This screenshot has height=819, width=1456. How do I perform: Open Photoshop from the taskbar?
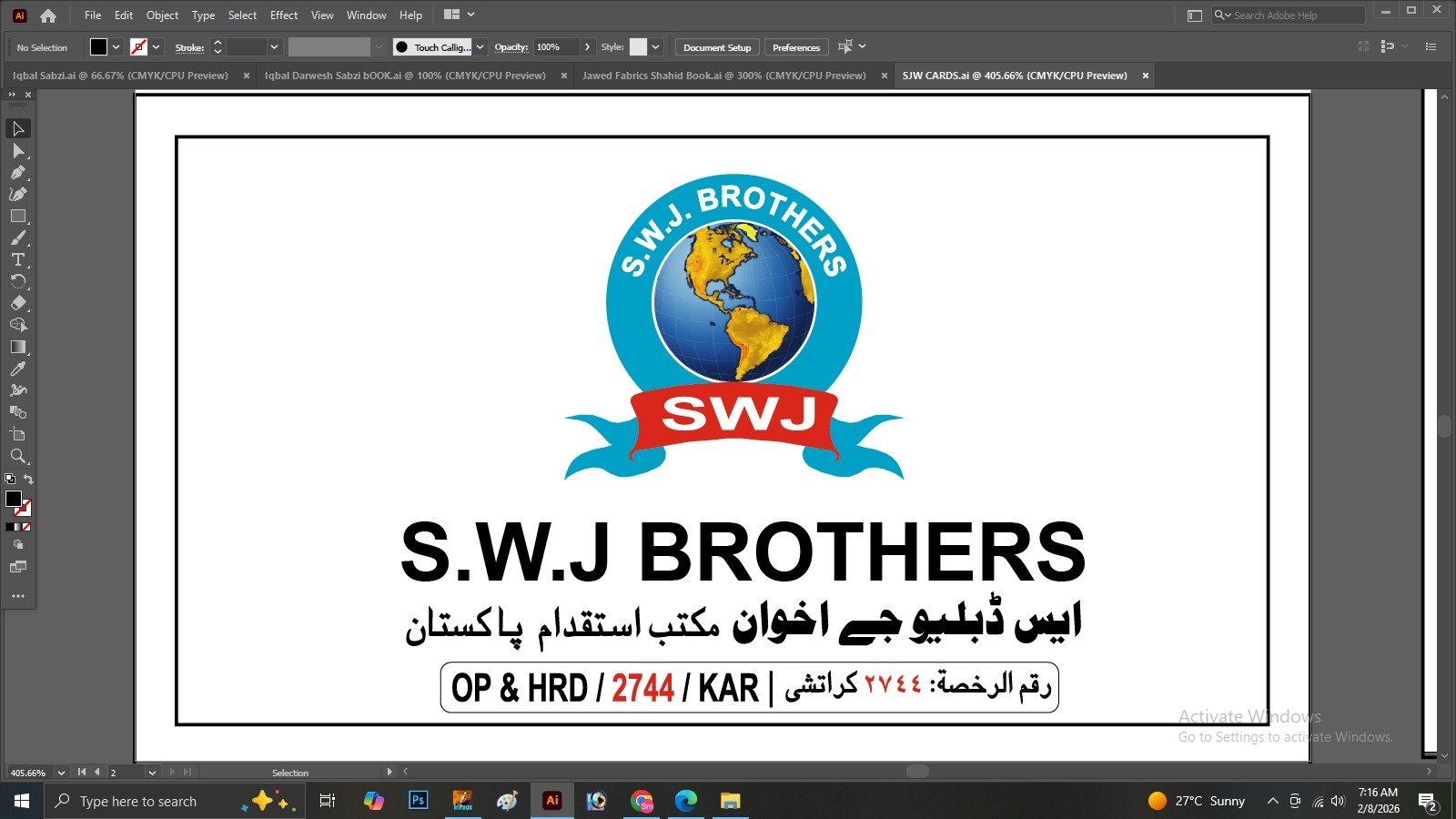pos(418,801)
